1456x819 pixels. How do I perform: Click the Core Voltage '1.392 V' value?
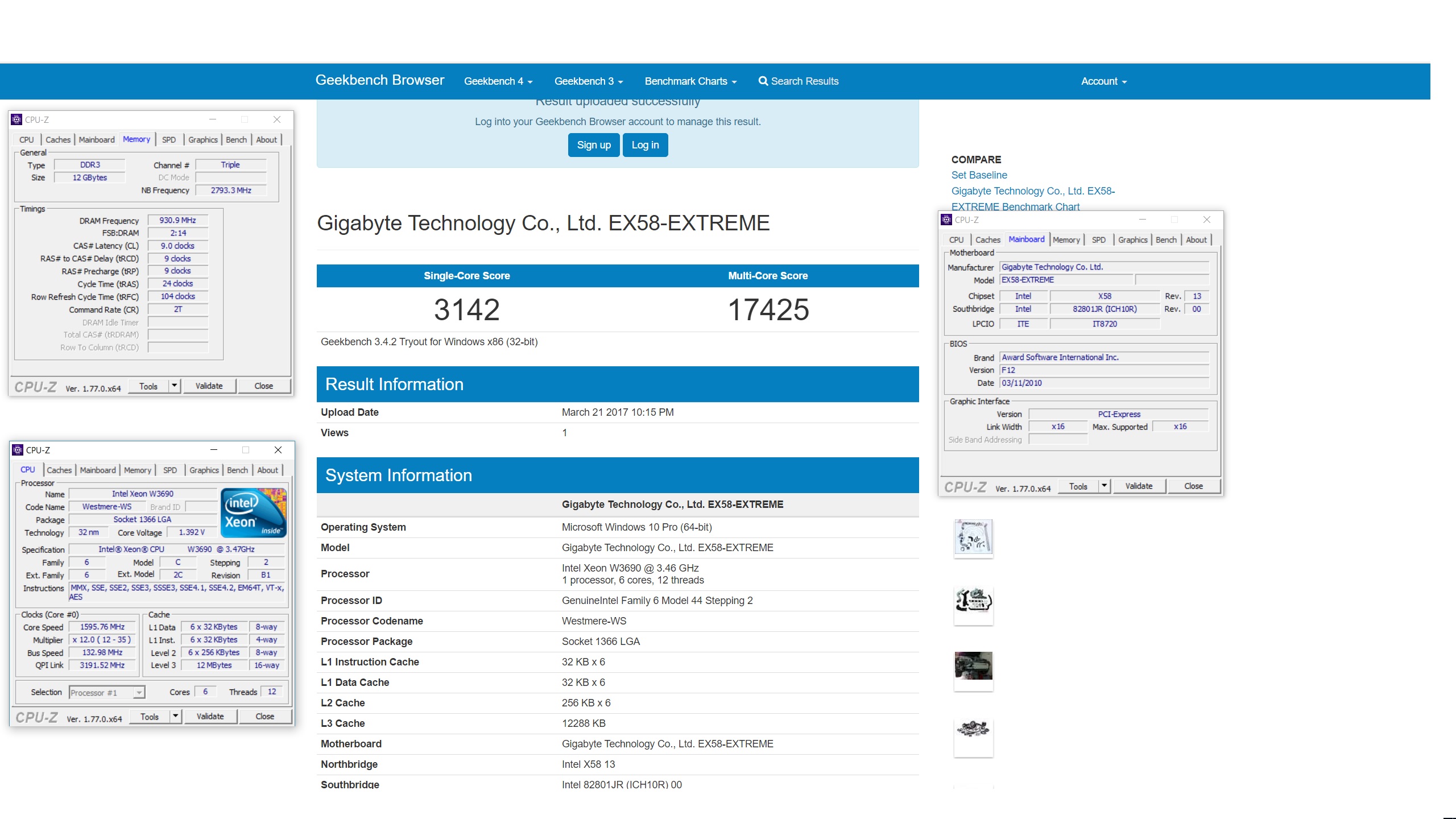pyautogui.click(x=192, y=532)
